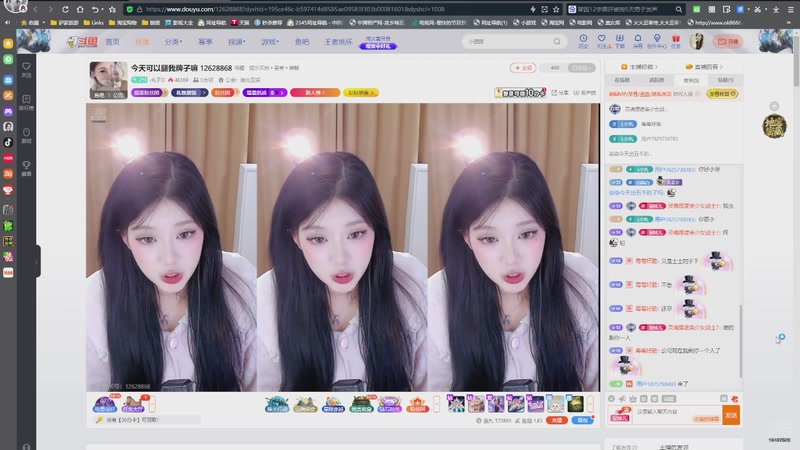The width and height of the screenshot is (800, 450).
Task: Click the browser back arrow
Action: (36, 9)
